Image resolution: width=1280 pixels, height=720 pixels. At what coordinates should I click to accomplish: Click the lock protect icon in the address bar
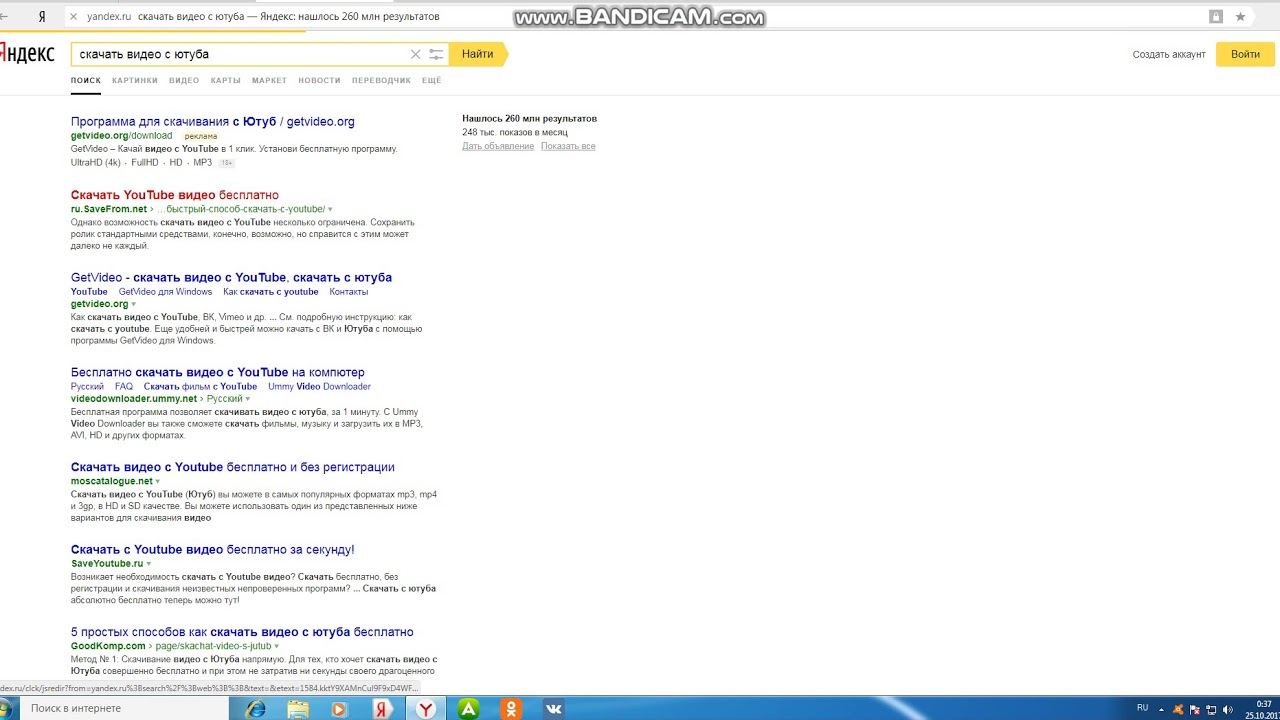(1216, 17)
